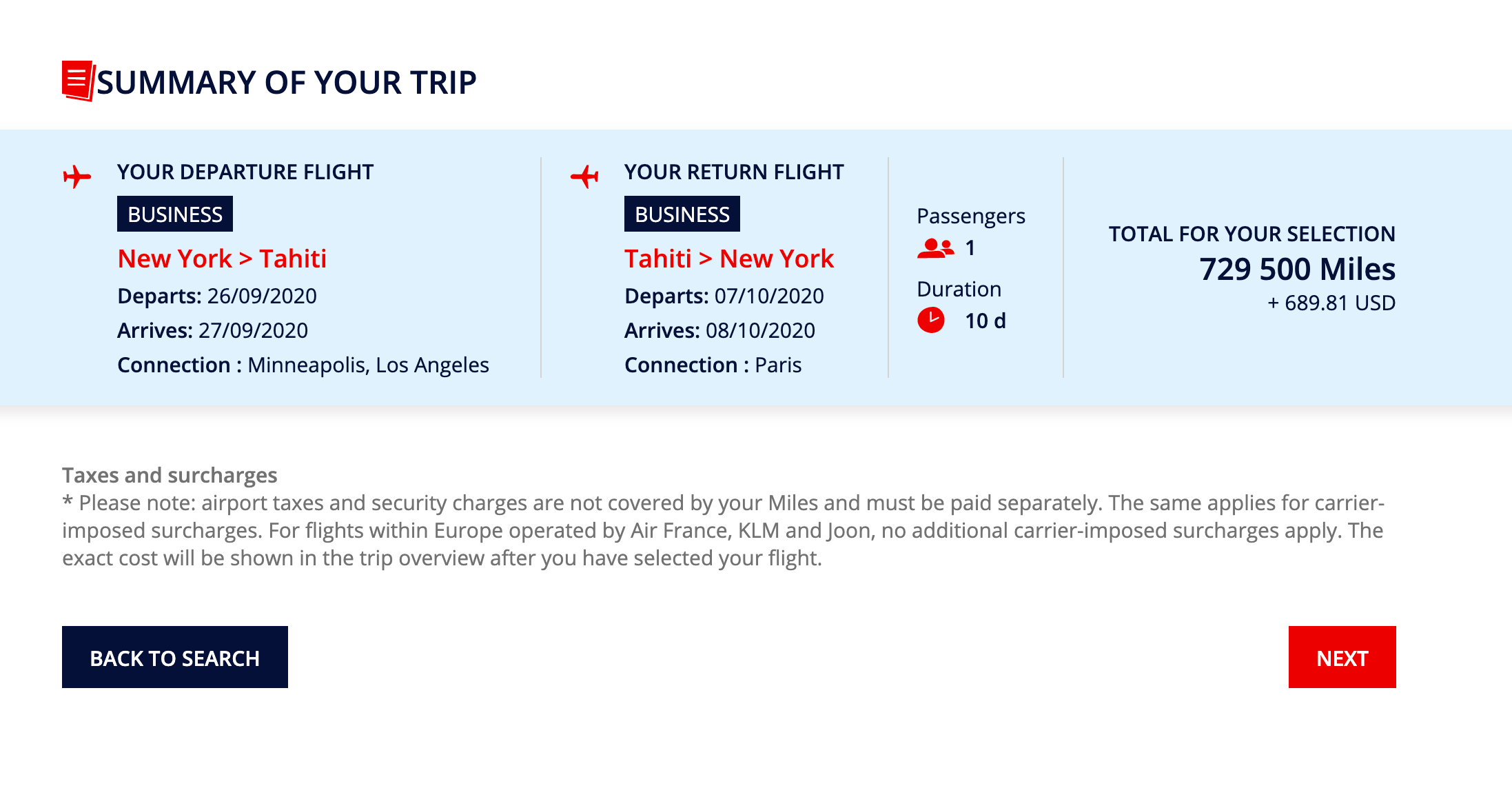Click the return flight airplane icon
This screenshot has height=797, width=1512.
coord(584,176)
